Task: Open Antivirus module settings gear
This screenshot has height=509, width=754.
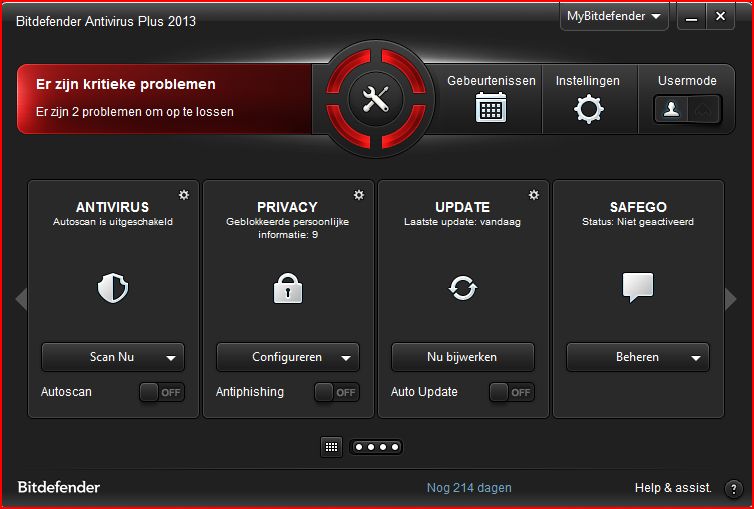Action: click(x=184, y=195)
